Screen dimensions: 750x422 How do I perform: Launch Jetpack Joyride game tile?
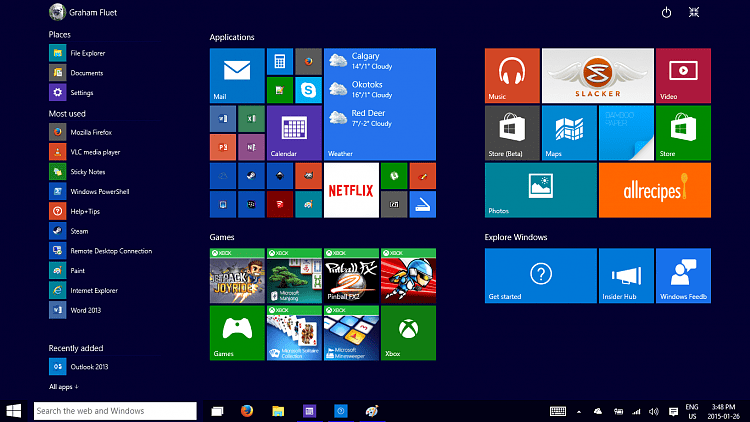(237, 276)
